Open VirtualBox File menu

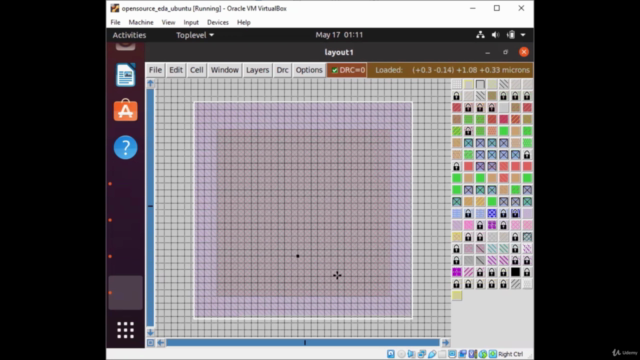click(116, 22)
